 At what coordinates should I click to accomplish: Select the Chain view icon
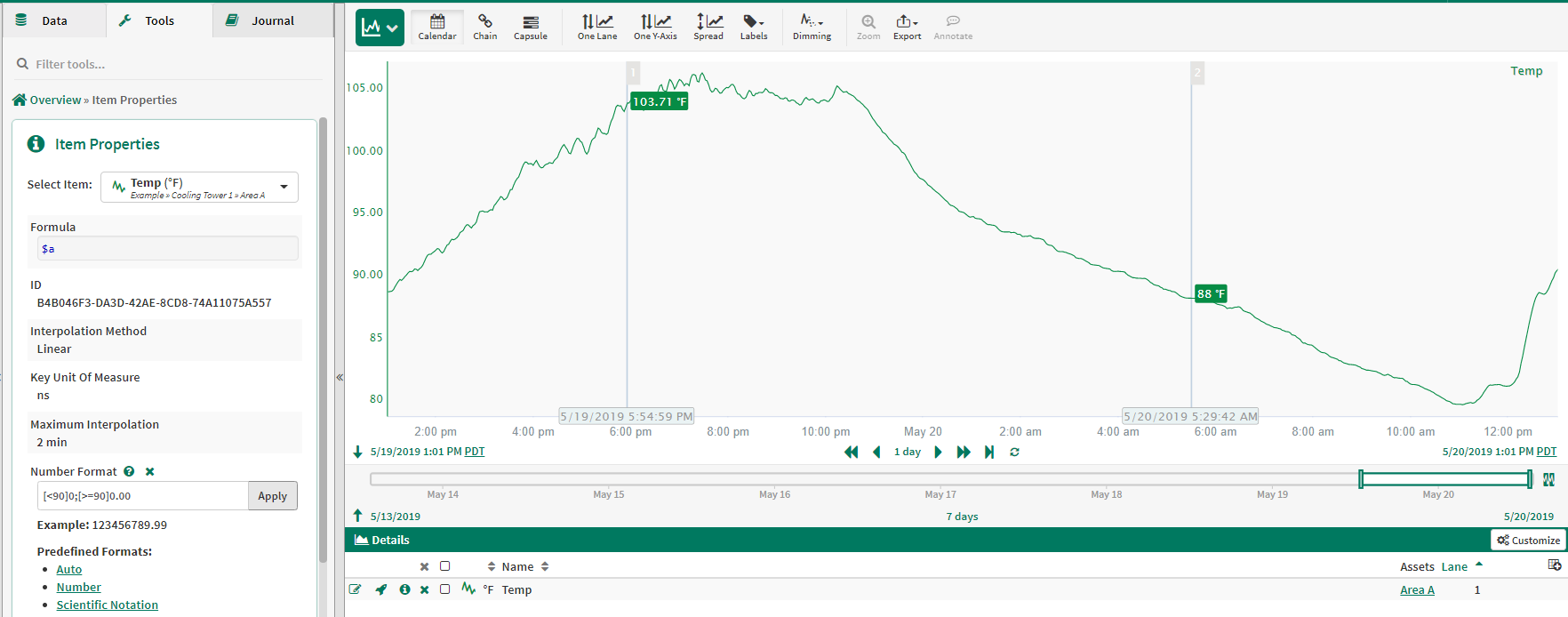click(x=485, y=27)
